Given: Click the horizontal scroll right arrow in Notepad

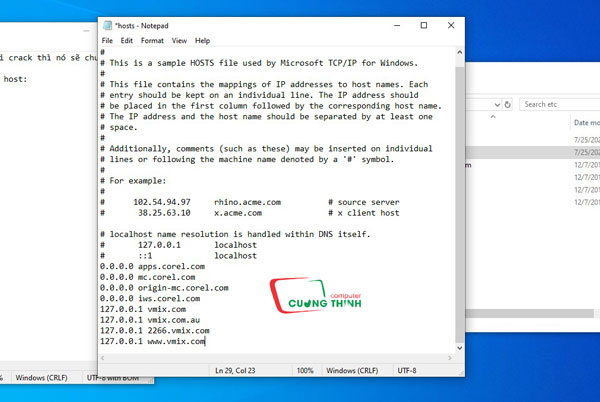Looking at the screenshot, I should pos(450,358).
